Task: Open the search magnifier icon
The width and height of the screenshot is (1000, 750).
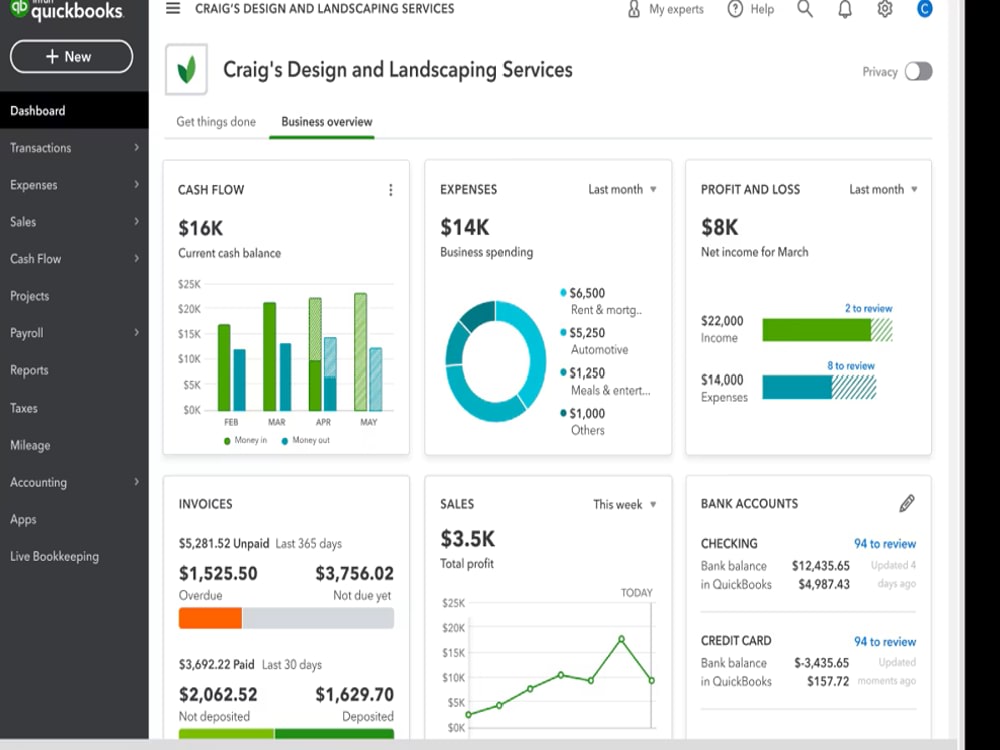Action: [805, 9]
